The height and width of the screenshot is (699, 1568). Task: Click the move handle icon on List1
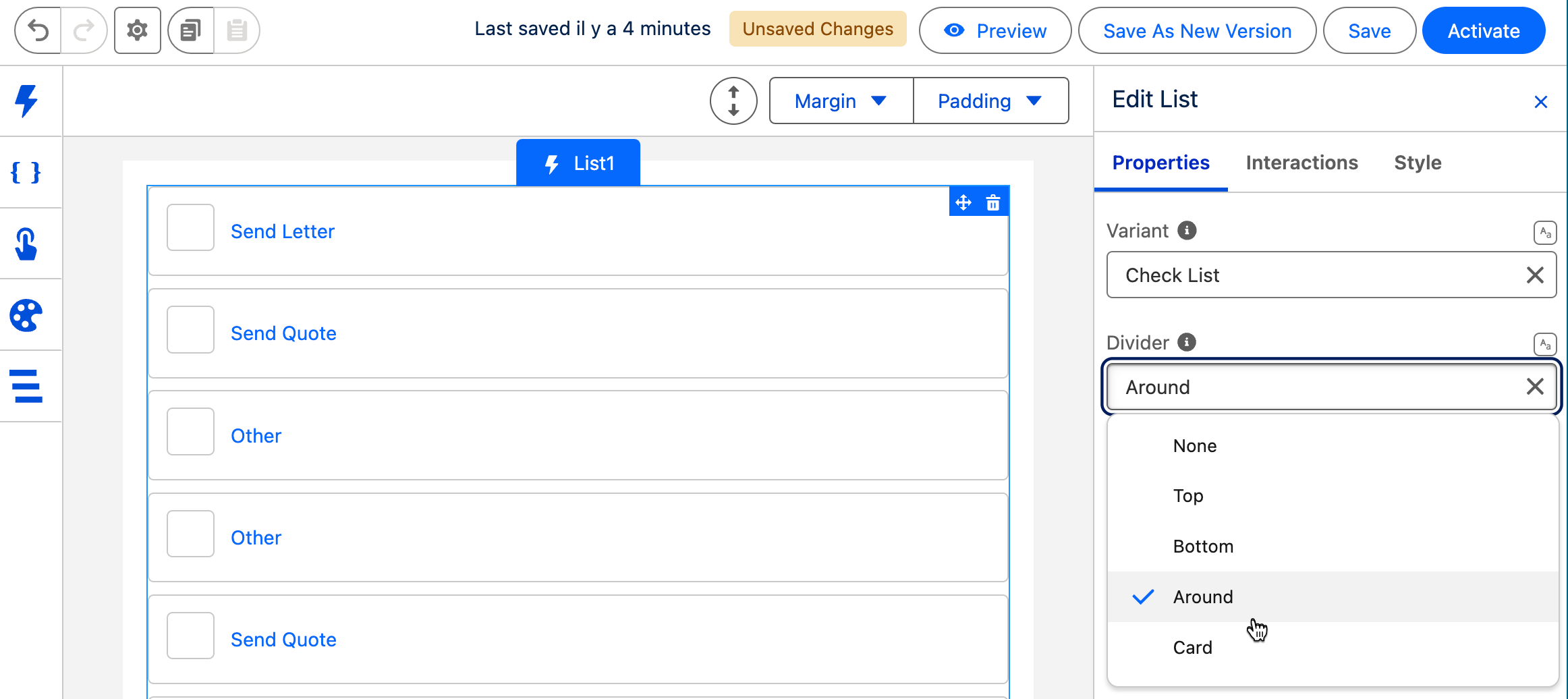pos(963,202)
